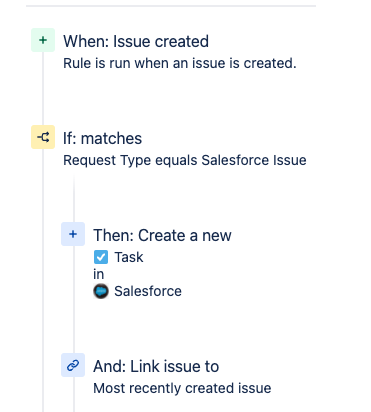Click the 'Task' issue type label

(x=129, y=257)
